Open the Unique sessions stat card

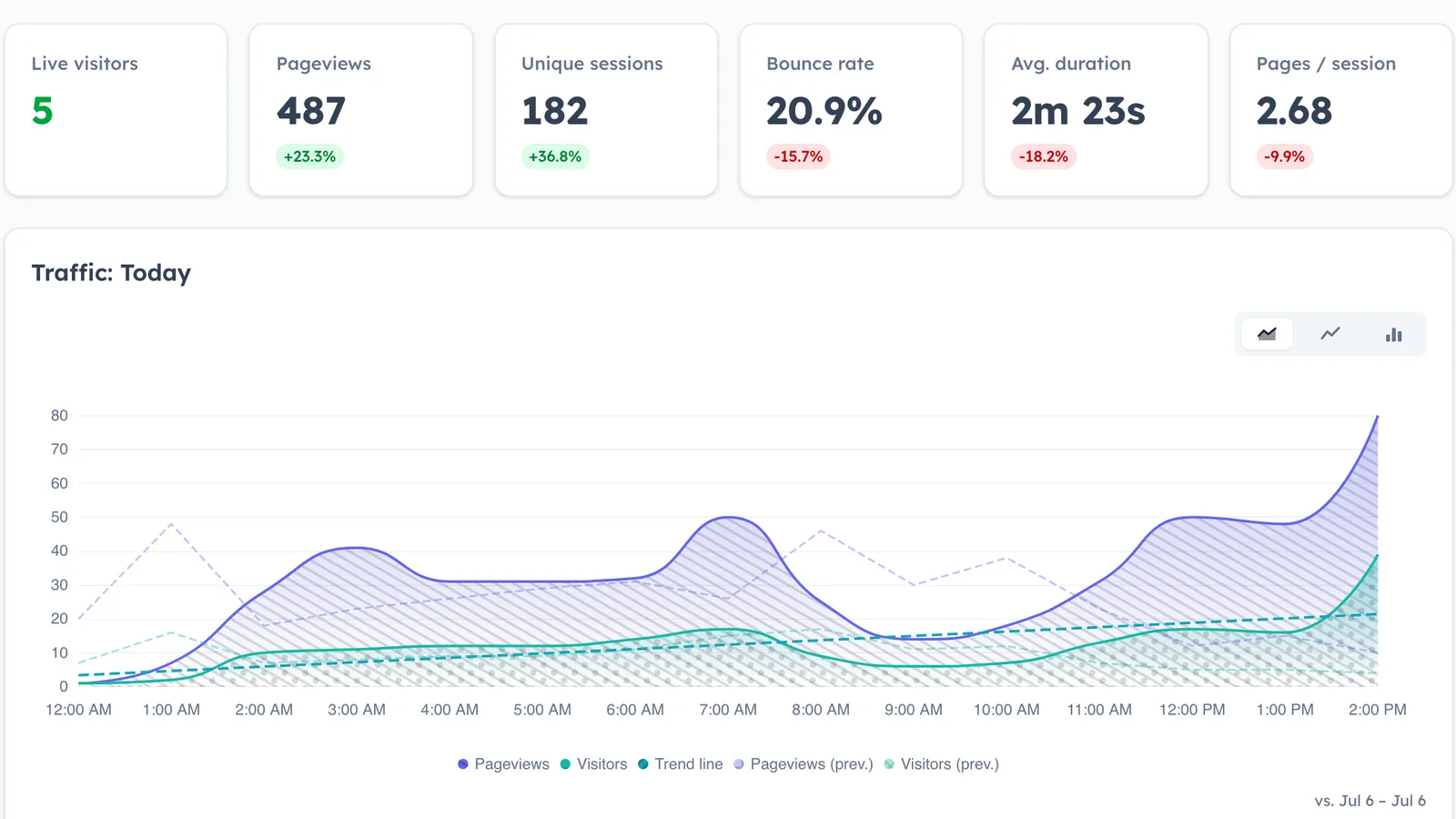coord(606,110)
